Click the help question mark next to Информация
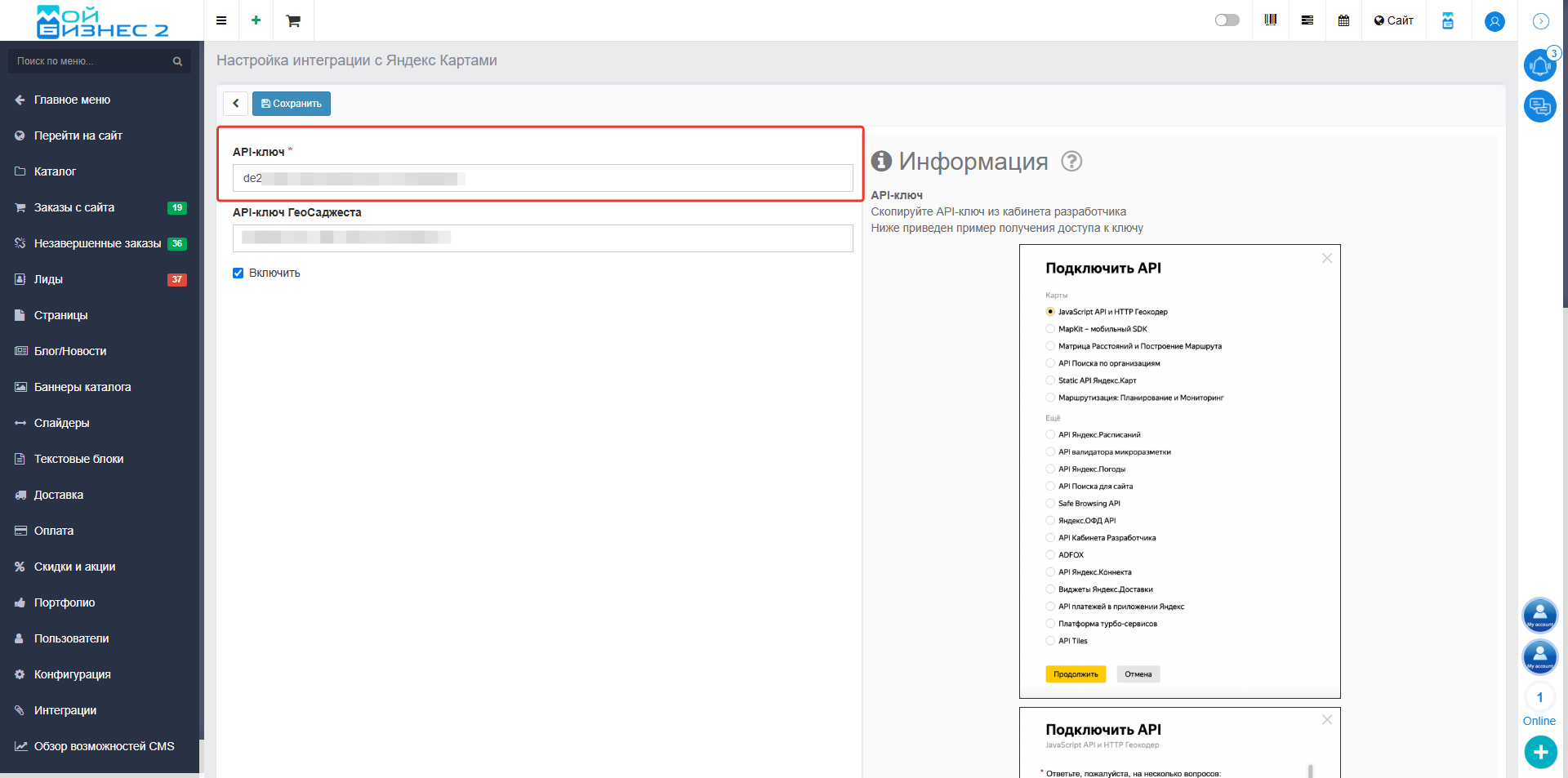The height and width of the screenshot is (778, 1568). (1071, 162)
